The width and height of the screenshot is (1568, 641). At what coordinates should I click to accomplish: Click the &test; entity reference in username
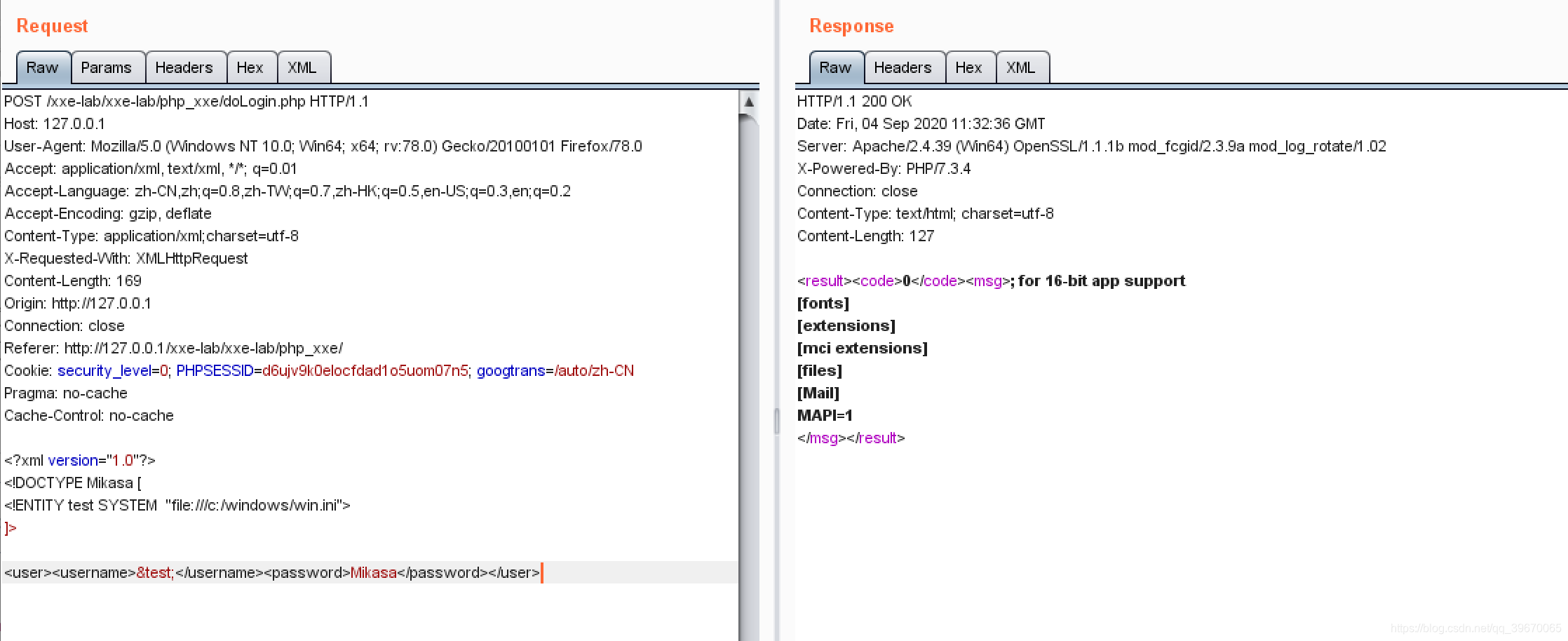click(155, 573)
